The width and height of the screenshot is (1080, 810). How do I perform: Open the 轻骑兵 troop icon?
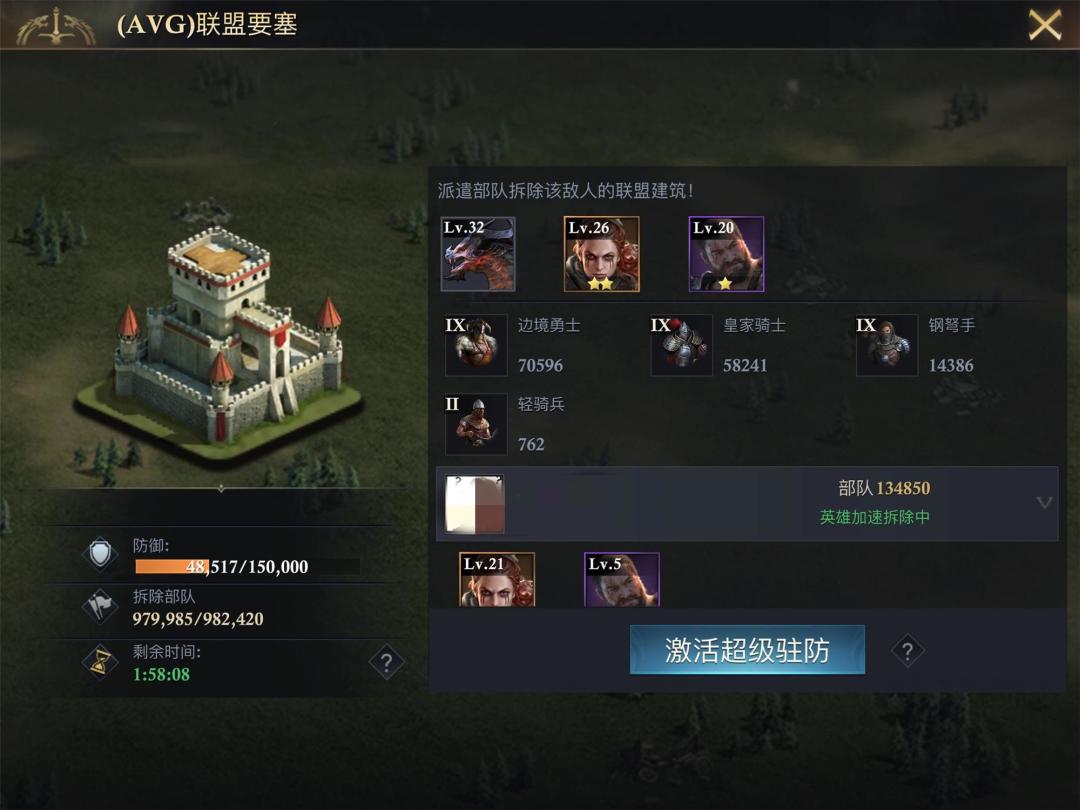476,424
